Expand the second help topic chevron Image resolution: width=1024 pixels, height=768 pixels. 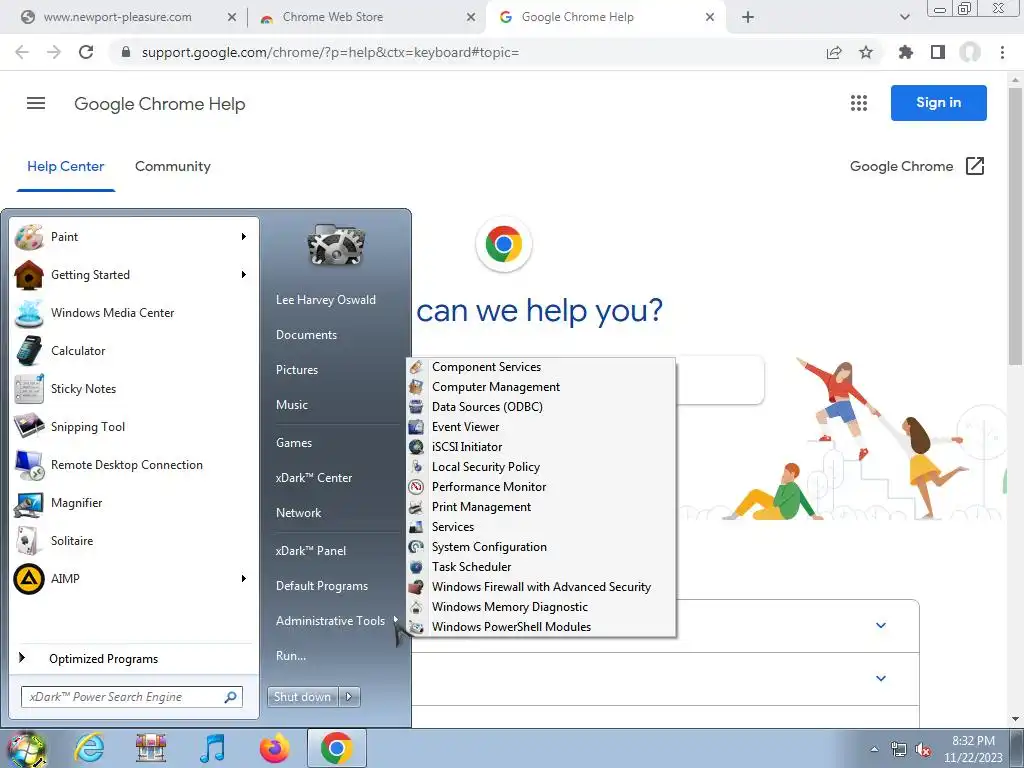point(881,679)
